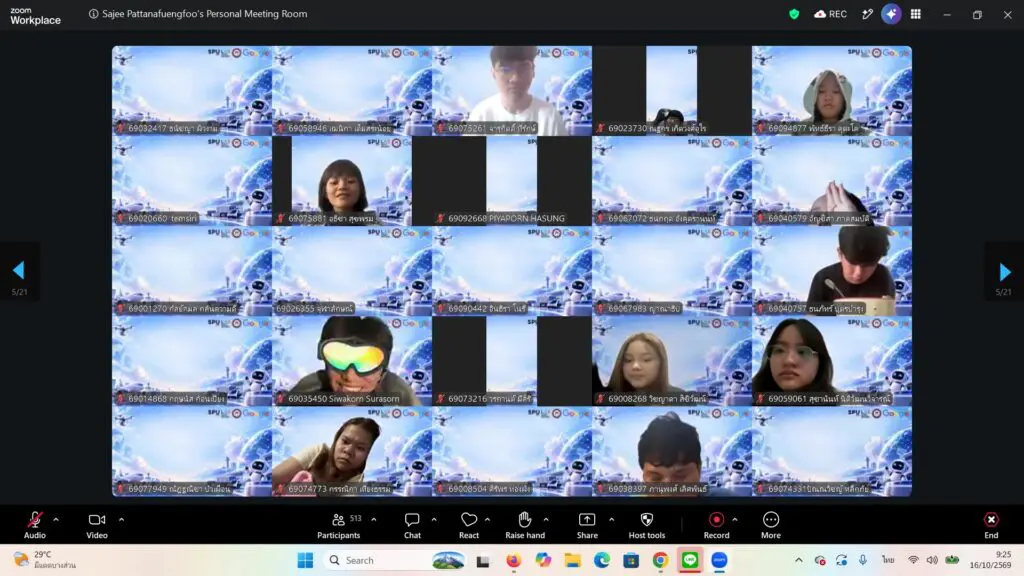Change the layout with the grid view icon
Image resolution: width=1024 pixels, height=576 pixels.
tap(916, 14)
